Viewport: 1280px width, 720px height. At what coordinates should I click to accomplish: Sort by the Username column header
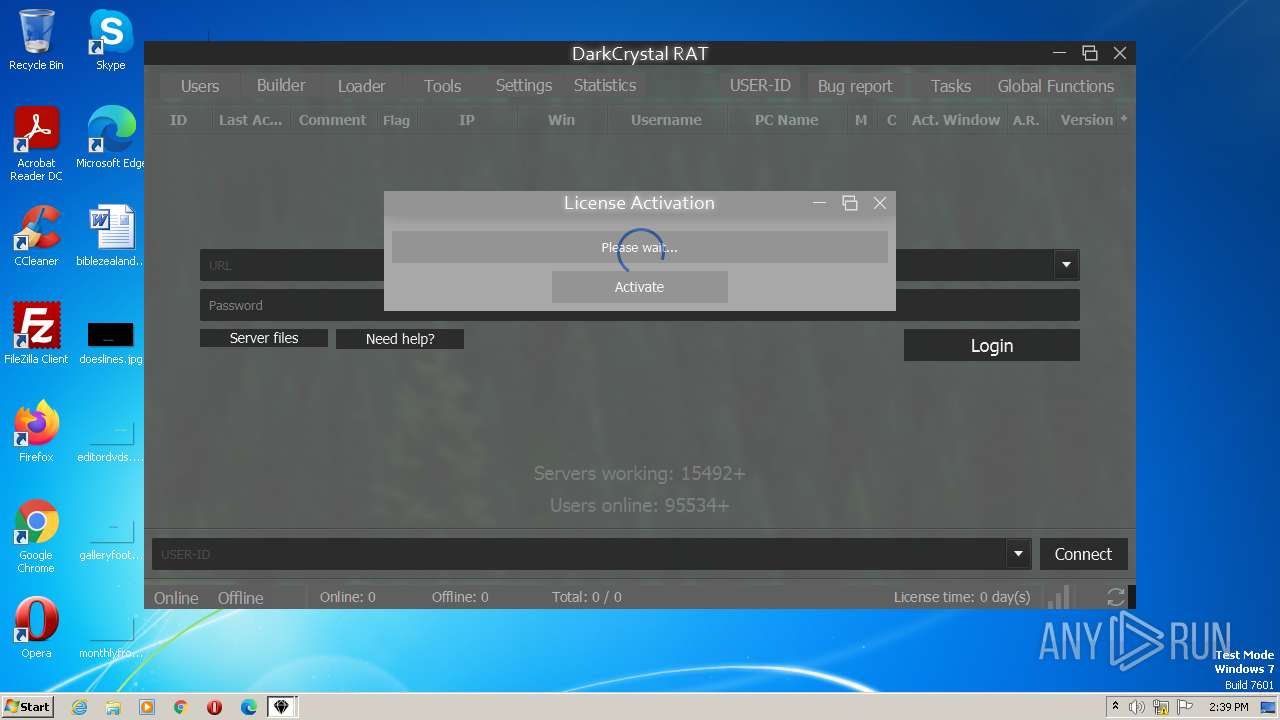[x=666, y=120]
